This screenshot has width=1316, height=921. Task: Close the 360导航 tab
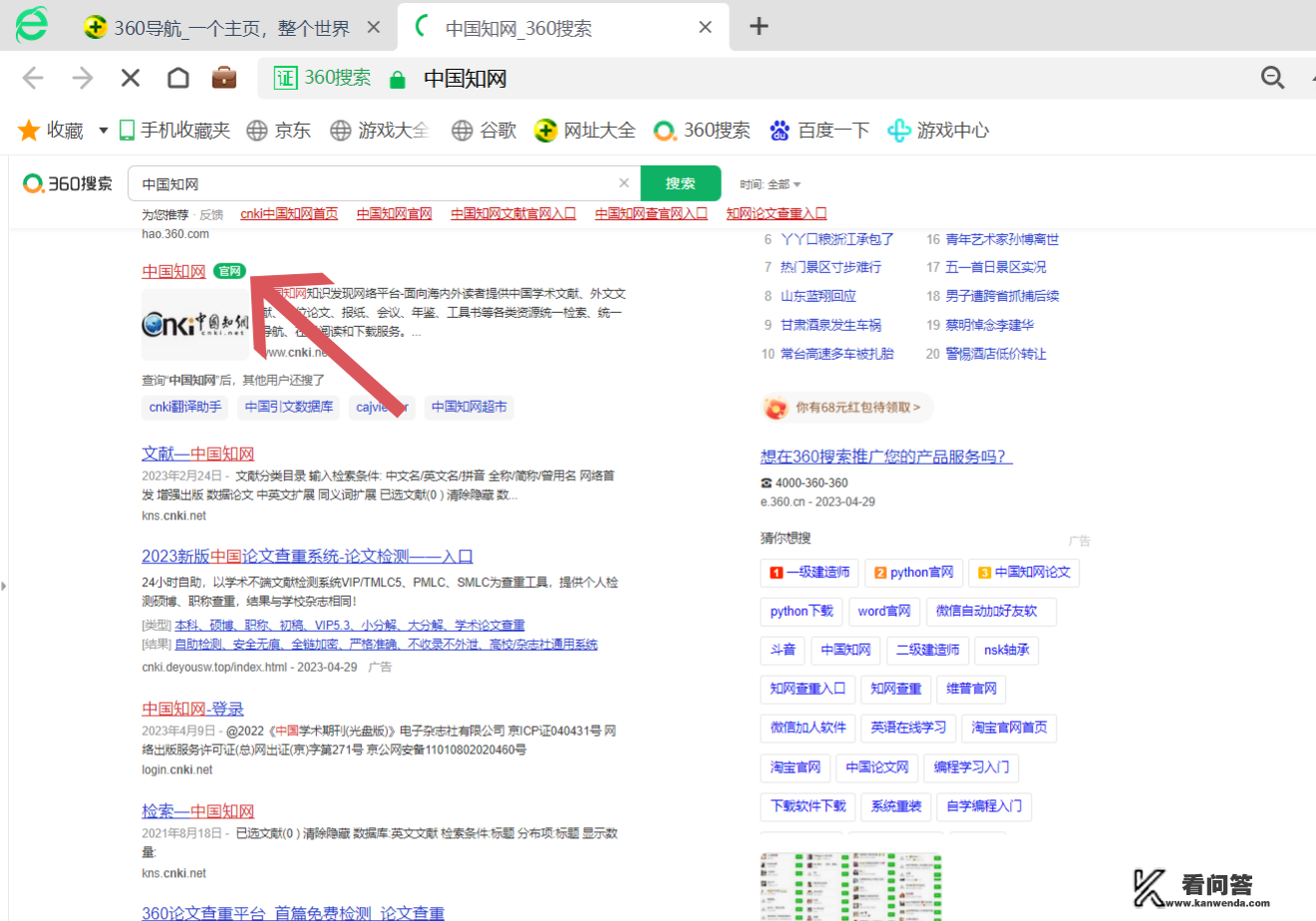[x=374, y=28]
